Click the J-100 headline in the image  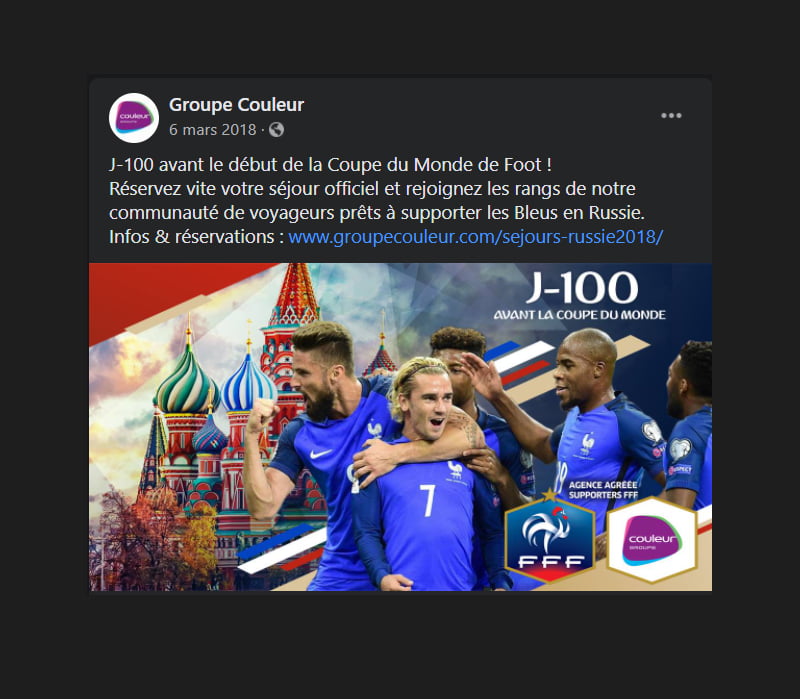click(582, 287)
